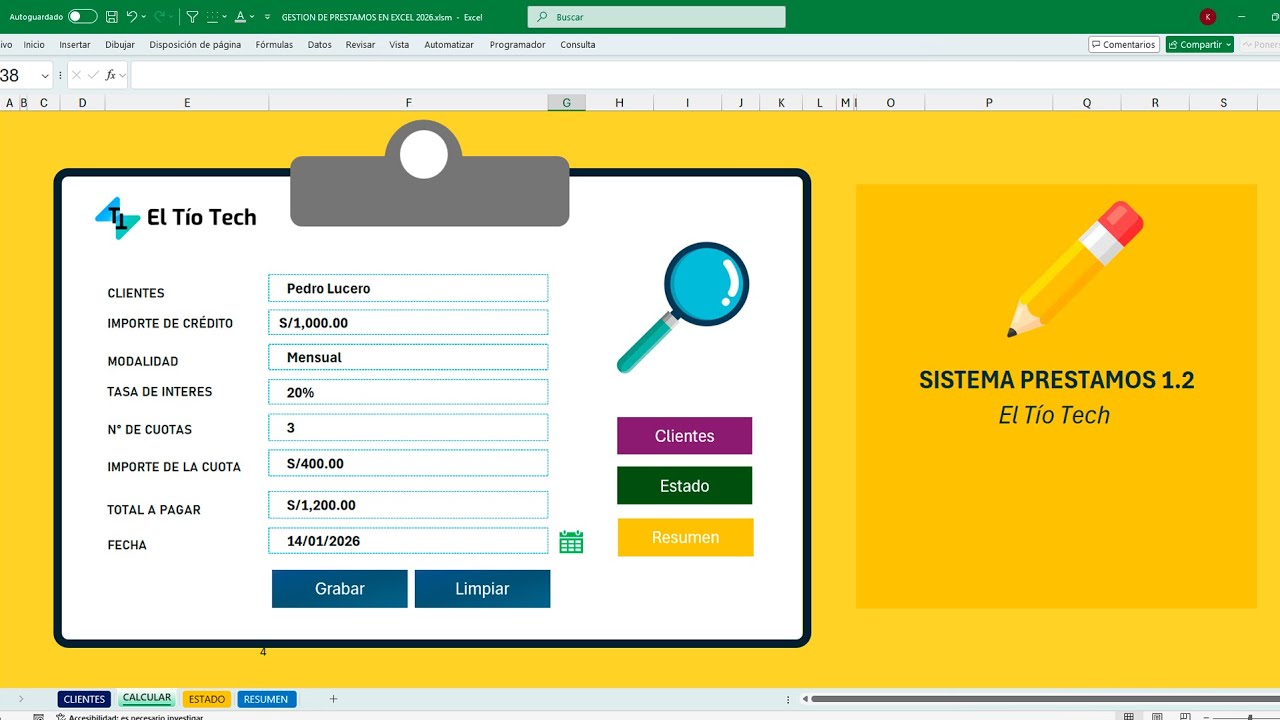Open the Insertar ribbon tab
Screen dimensions: 1280x720
tap(75, 45)
